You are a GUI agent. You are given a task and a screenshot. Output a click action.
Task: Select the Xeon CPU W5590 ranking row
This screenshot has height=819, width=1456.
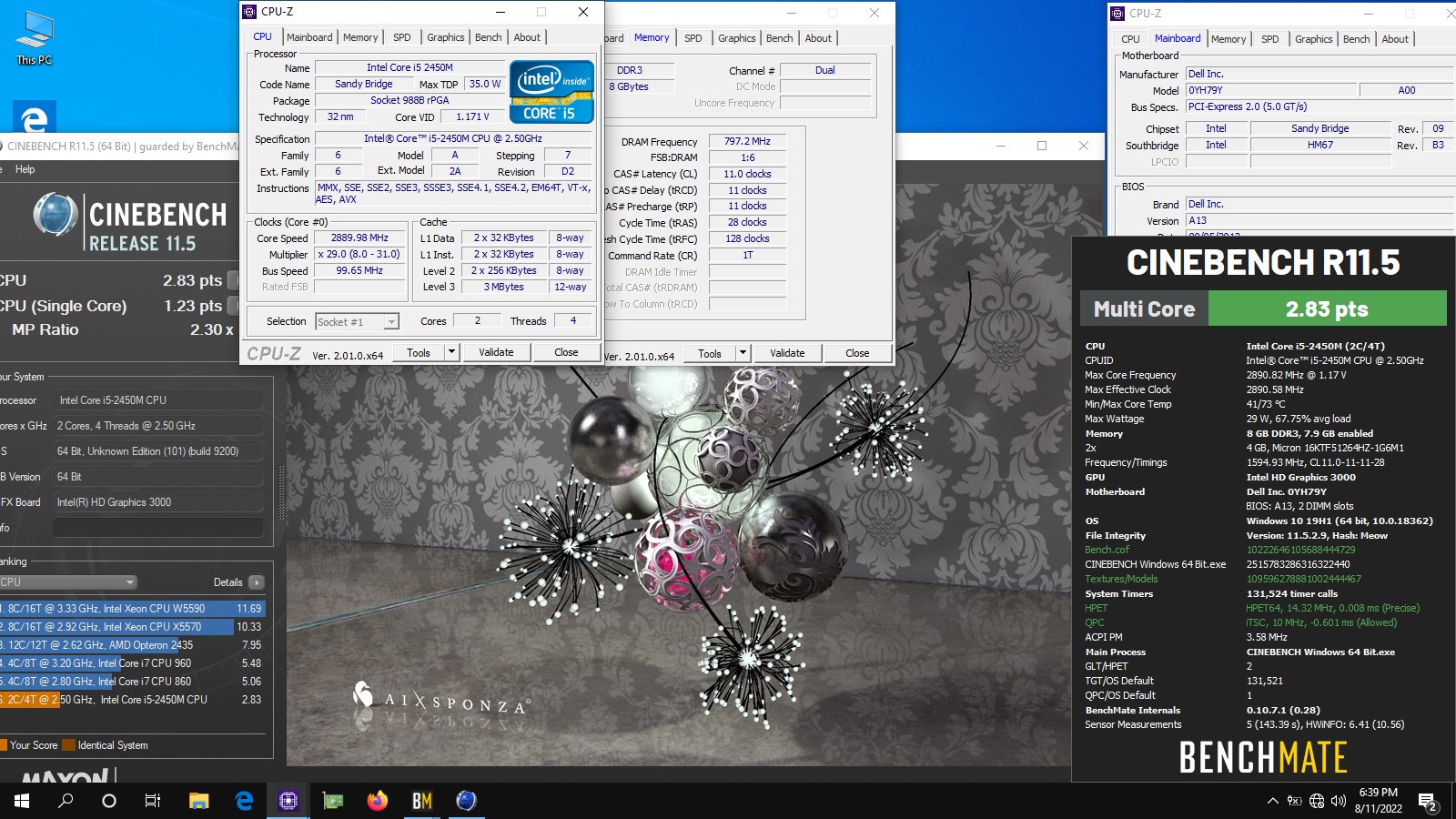pos(133,609)
